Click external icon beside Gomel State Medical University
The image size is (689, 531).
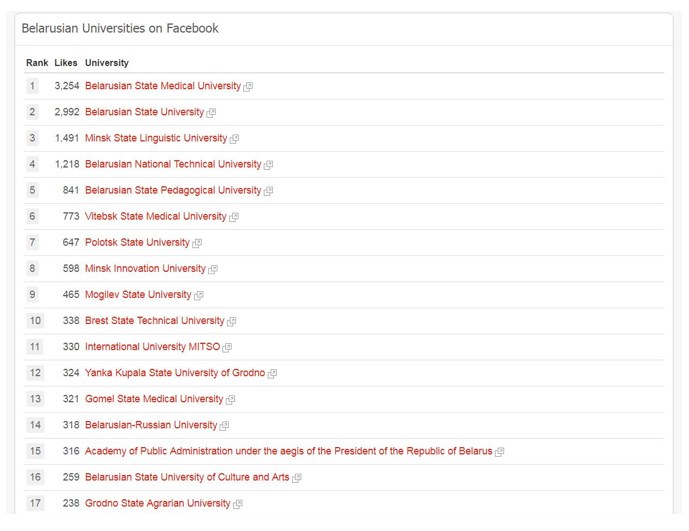[231, 400]
